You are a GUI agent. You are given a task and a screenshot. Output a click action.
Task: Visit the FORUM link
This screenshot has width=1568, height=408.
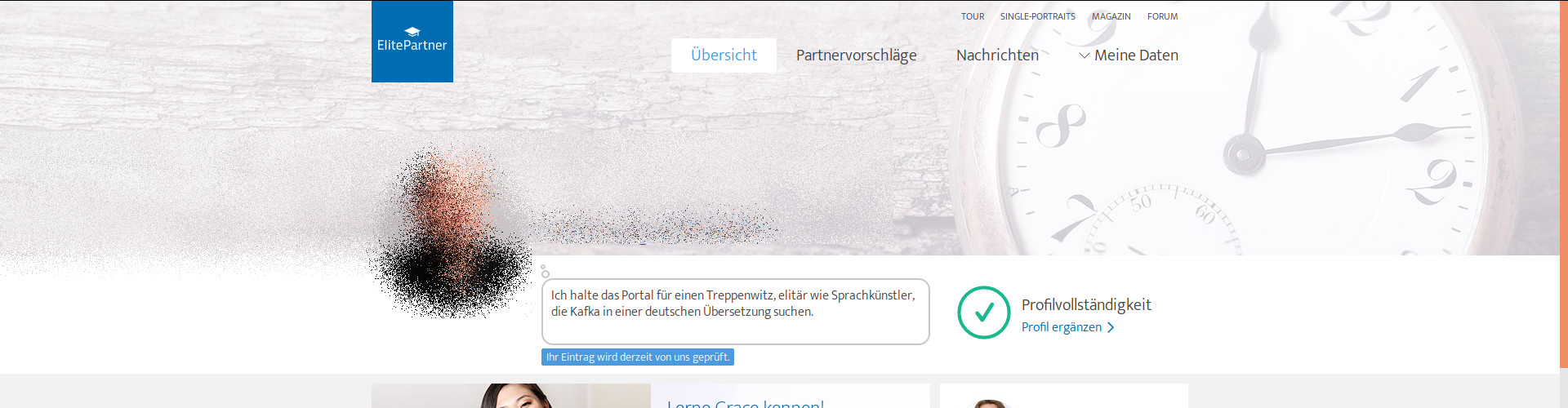pyautogui.click(x=1162, y=16)
